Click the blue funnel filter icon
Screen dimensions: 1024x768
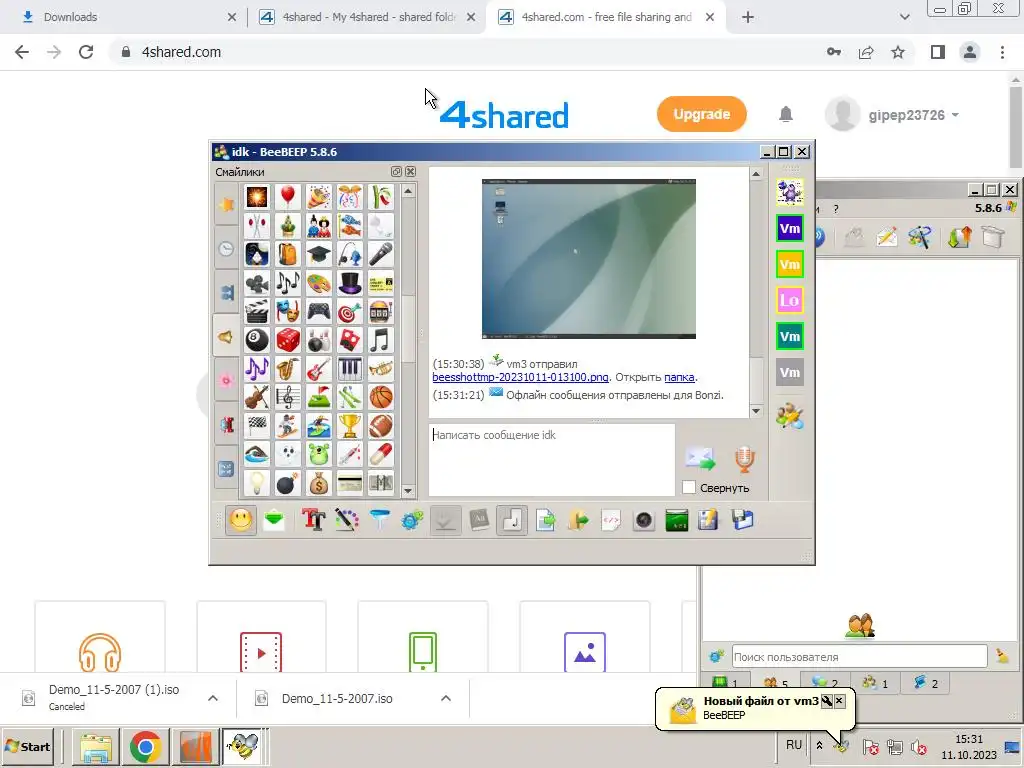[379, 520]
